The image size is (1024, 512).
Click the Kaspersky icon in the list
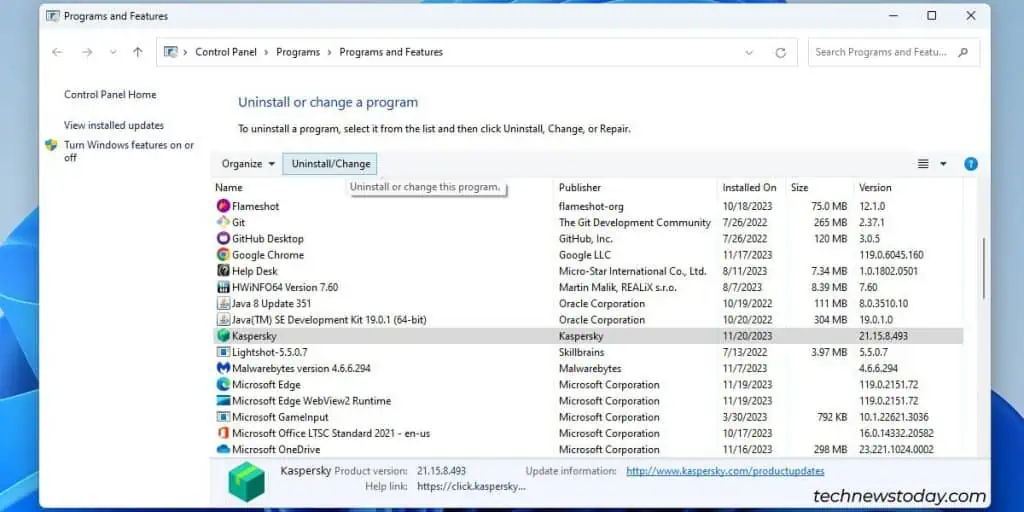(x=223, y=336)
